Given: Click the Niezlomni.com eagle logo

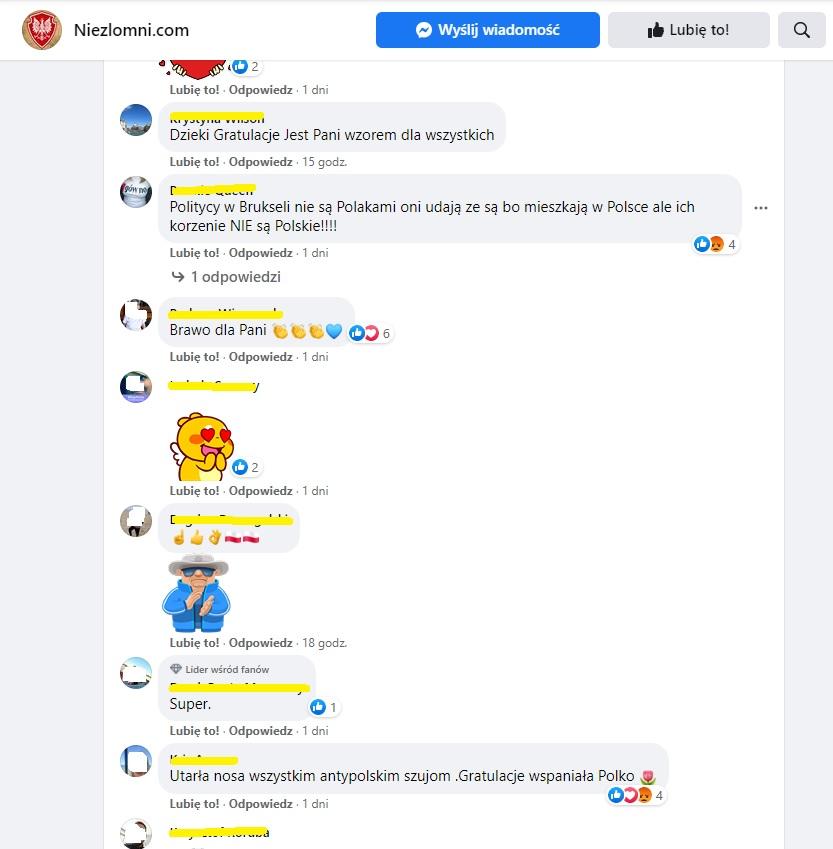Looking at the screenshot, I should [x=42, y=30].
